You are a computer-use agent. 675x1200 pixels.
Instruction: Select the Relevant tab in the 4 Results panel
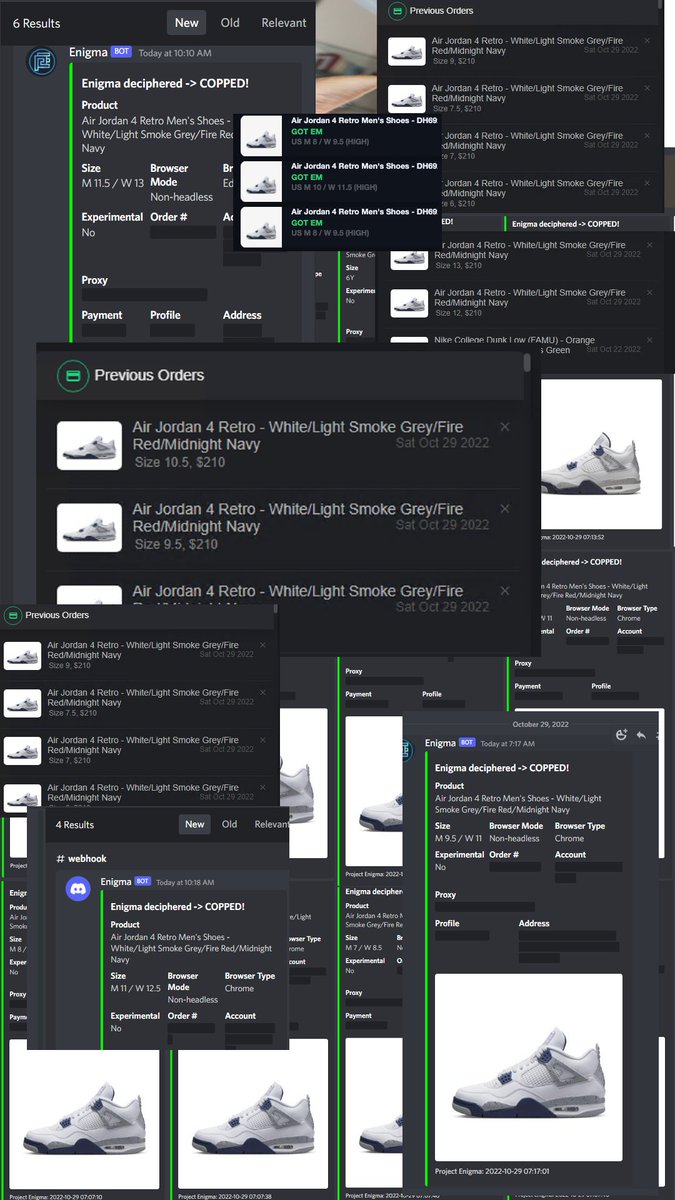coord(271,825)
